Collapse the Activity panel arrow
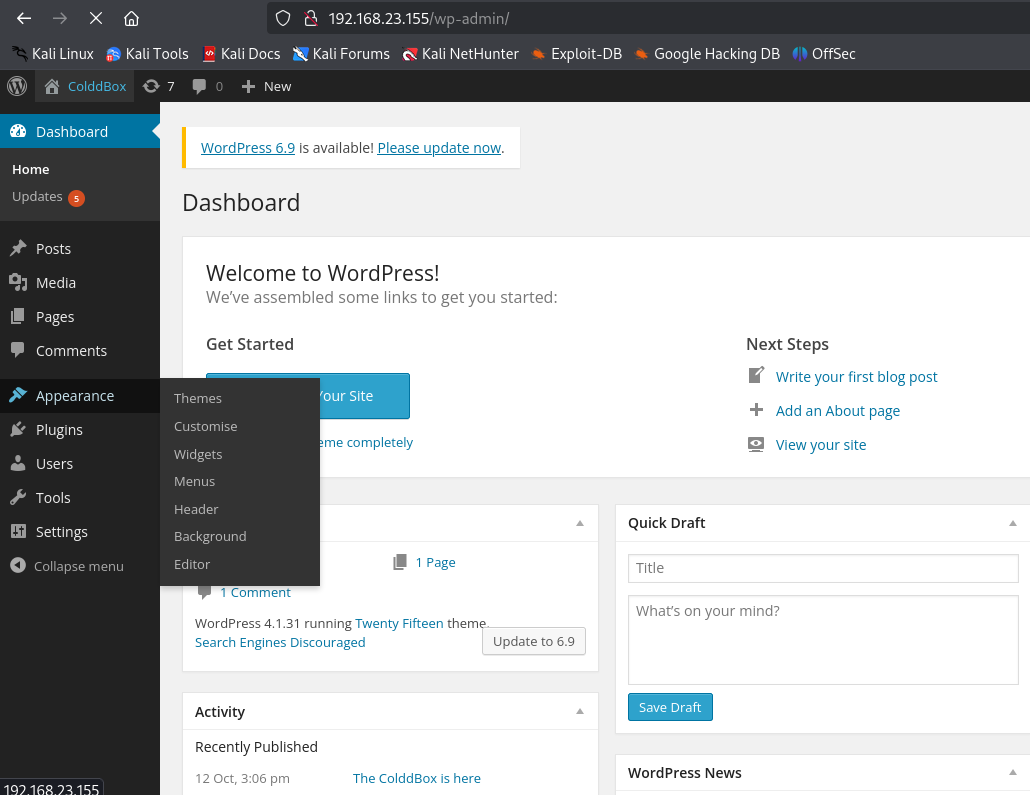This screenshot has width=1030, height=795. tap(580, 712)
